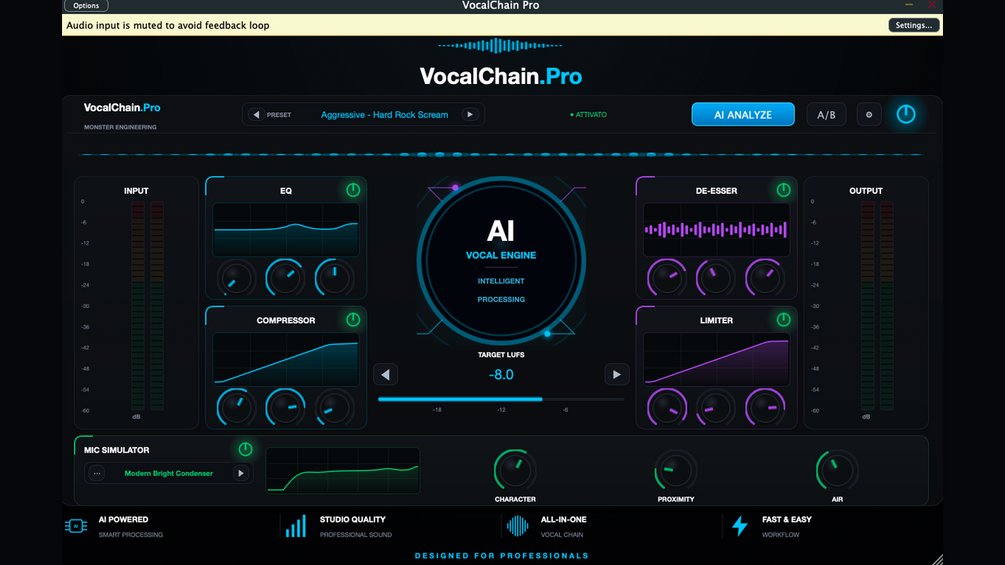Screen dimensions: 1005x565
Task: Click the Fast & Easy lightning icon
Action: pyautogui.click(x=740, y=526)
